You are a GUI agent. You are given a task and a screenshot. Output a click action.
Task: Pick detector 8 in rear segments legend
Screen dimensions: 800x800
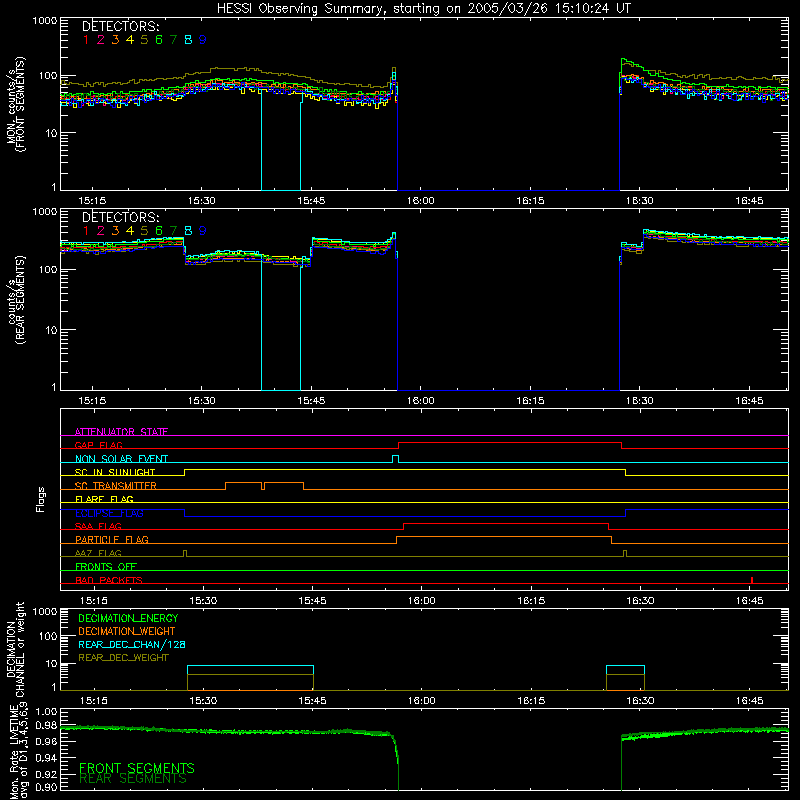188,231
